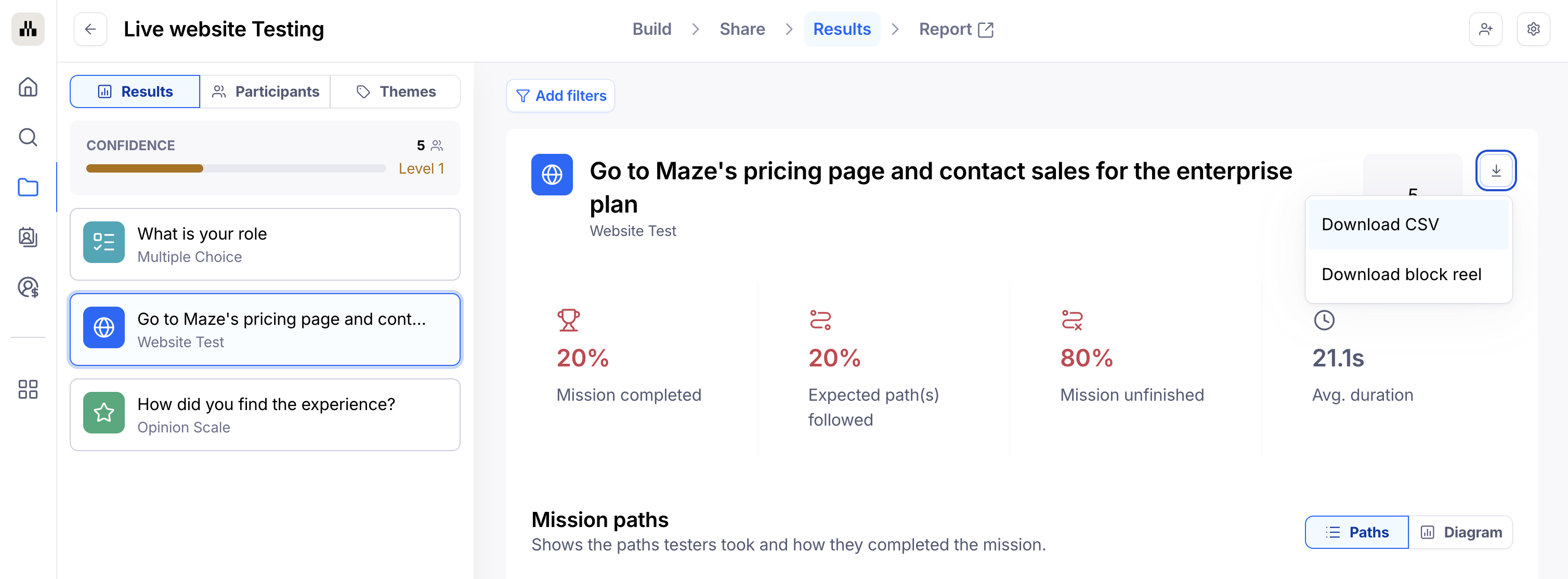
Task: Open the settings gear icon
Action: (x=1533, y=29)
